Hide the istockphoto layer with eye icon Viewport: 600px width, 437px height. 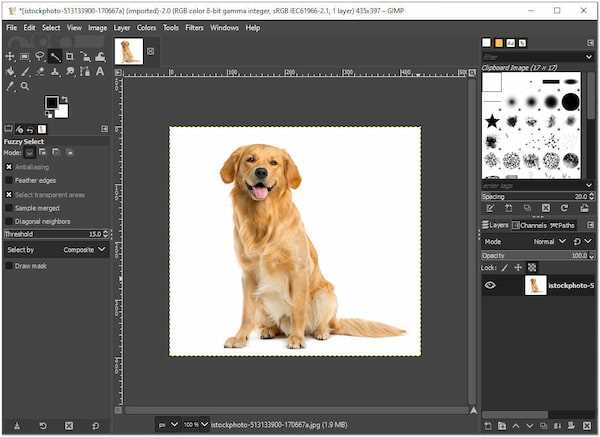[490, 285]
